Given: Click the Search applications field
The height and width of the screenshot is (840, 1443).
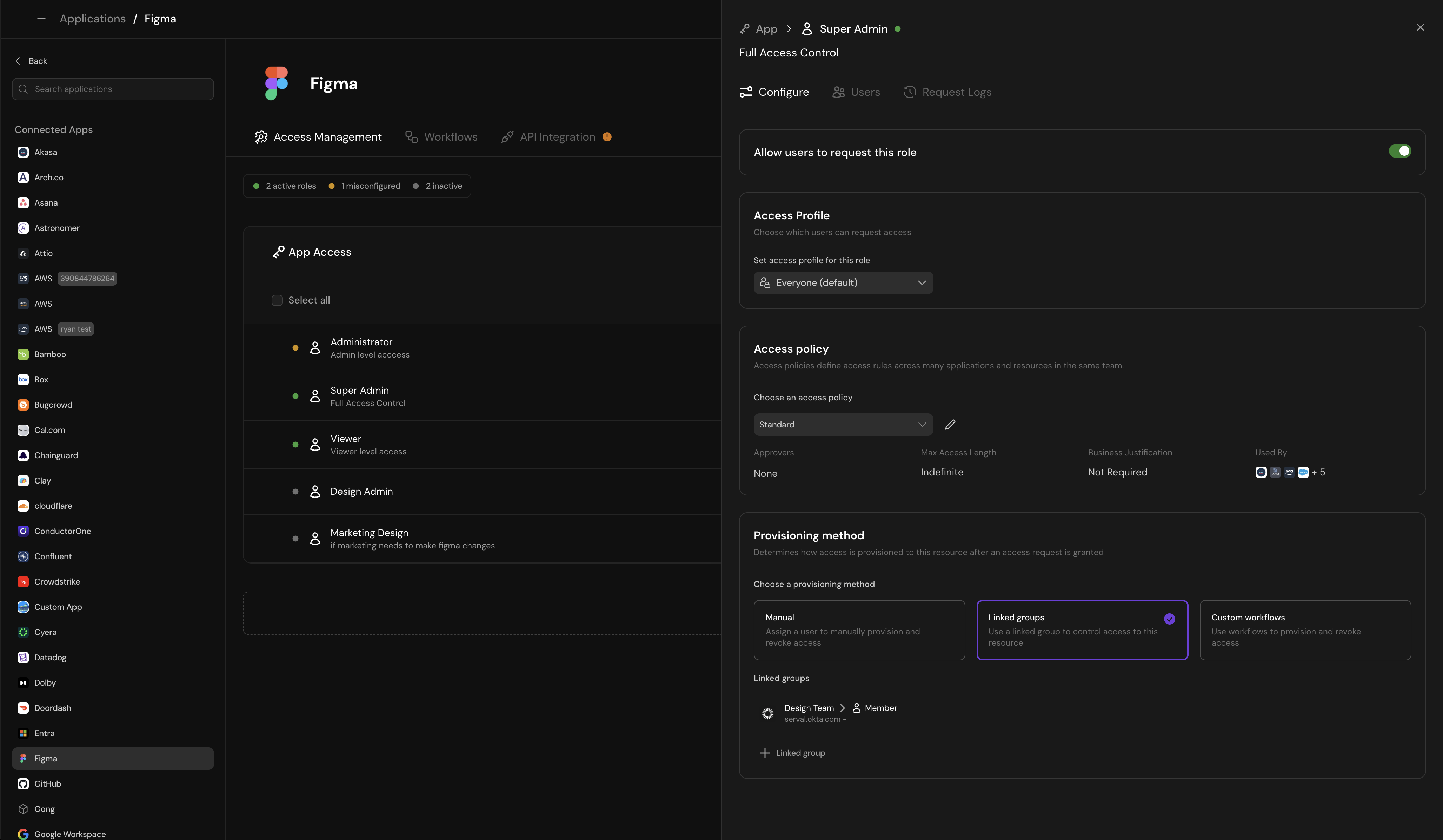Looking at the screenshot, I should click(113, 89).
